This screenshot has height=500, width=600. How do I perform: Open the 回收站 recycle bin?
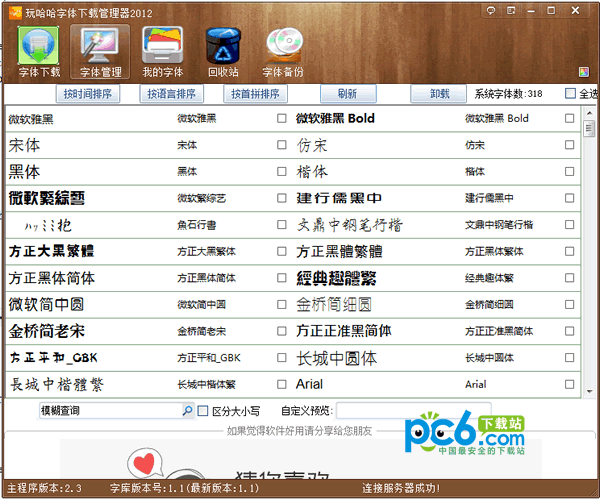click(223, 51)
